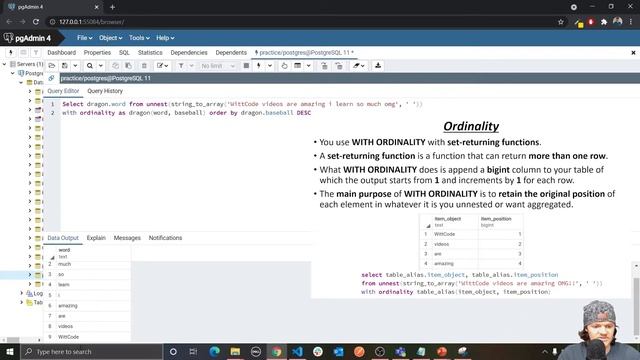This screenshot has height=360, width=640.
Task: Collapse the Databases tree node
Action: tap(21, 82)
